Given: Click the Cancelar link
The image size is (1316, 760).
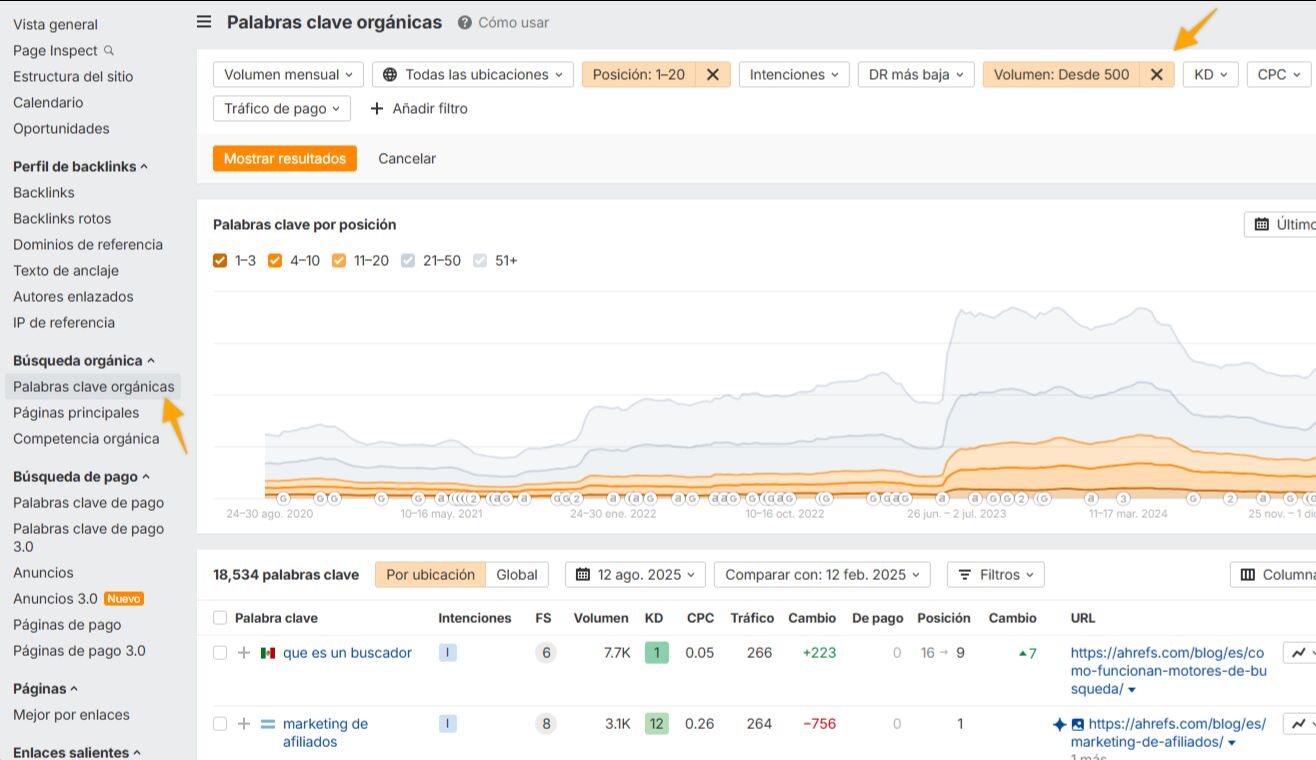Looking at the screenshot, I should coord(407,159).
